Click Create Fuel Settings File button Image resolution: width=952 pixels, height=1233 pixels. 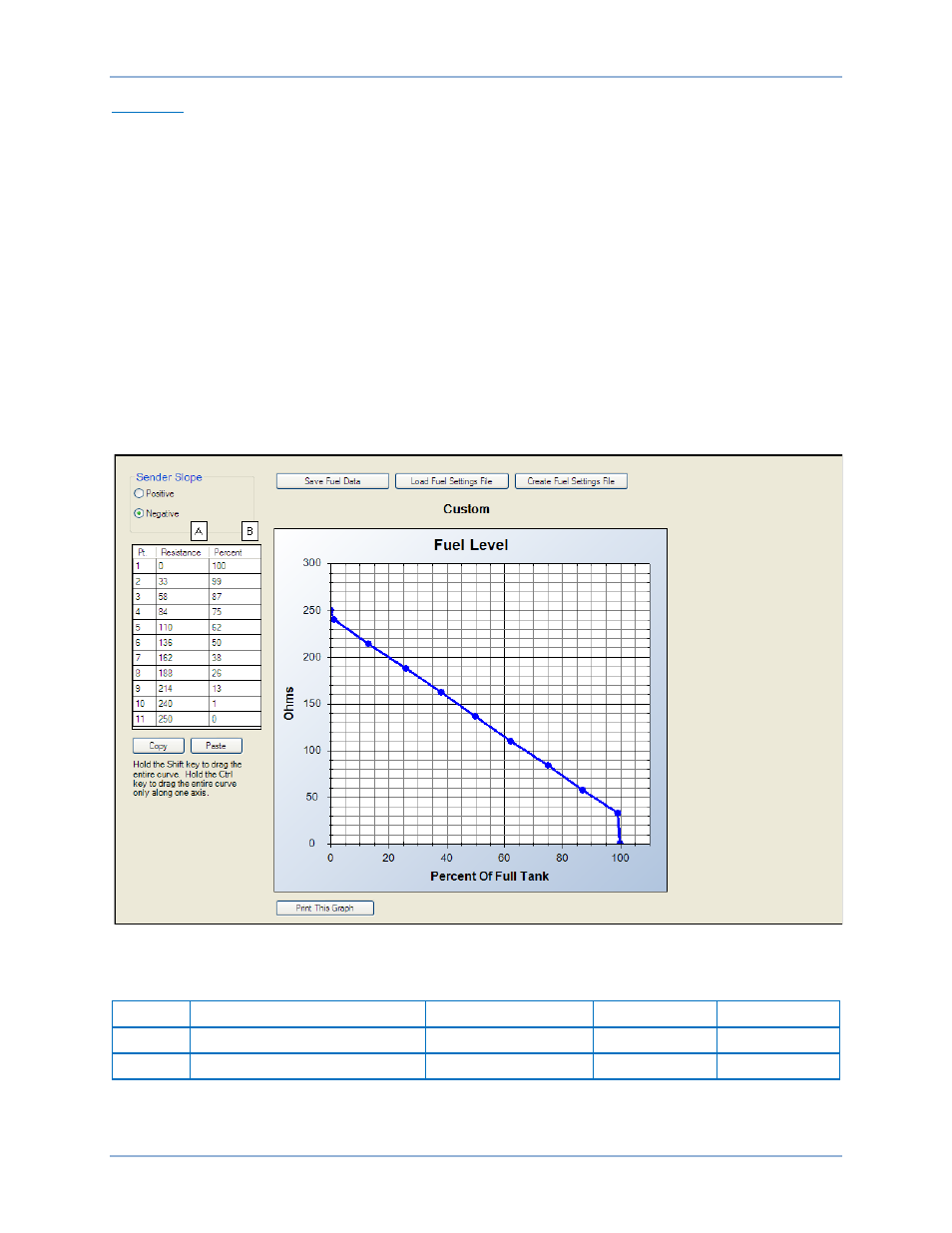[x=571, y=481]
